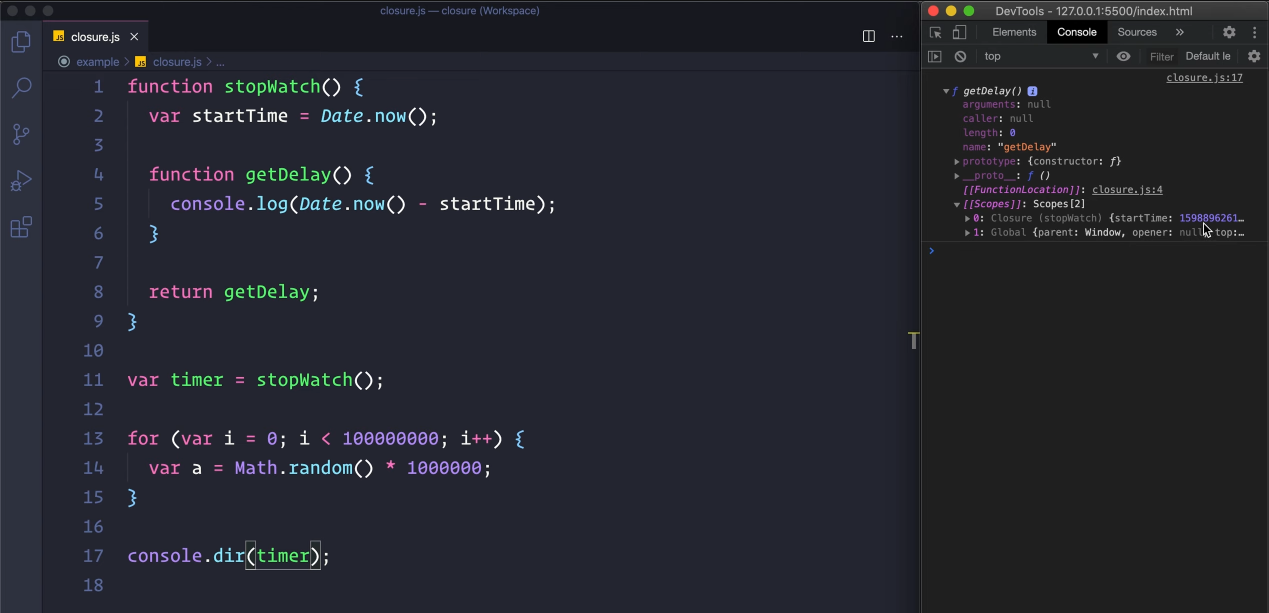
Task: Open the top execution context dropdown
Action: (1041, 56)
